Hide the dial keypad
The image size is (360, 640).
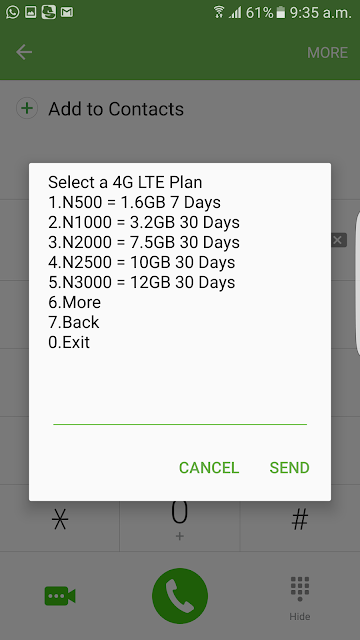pyautogui.click(x=300, y=598)
